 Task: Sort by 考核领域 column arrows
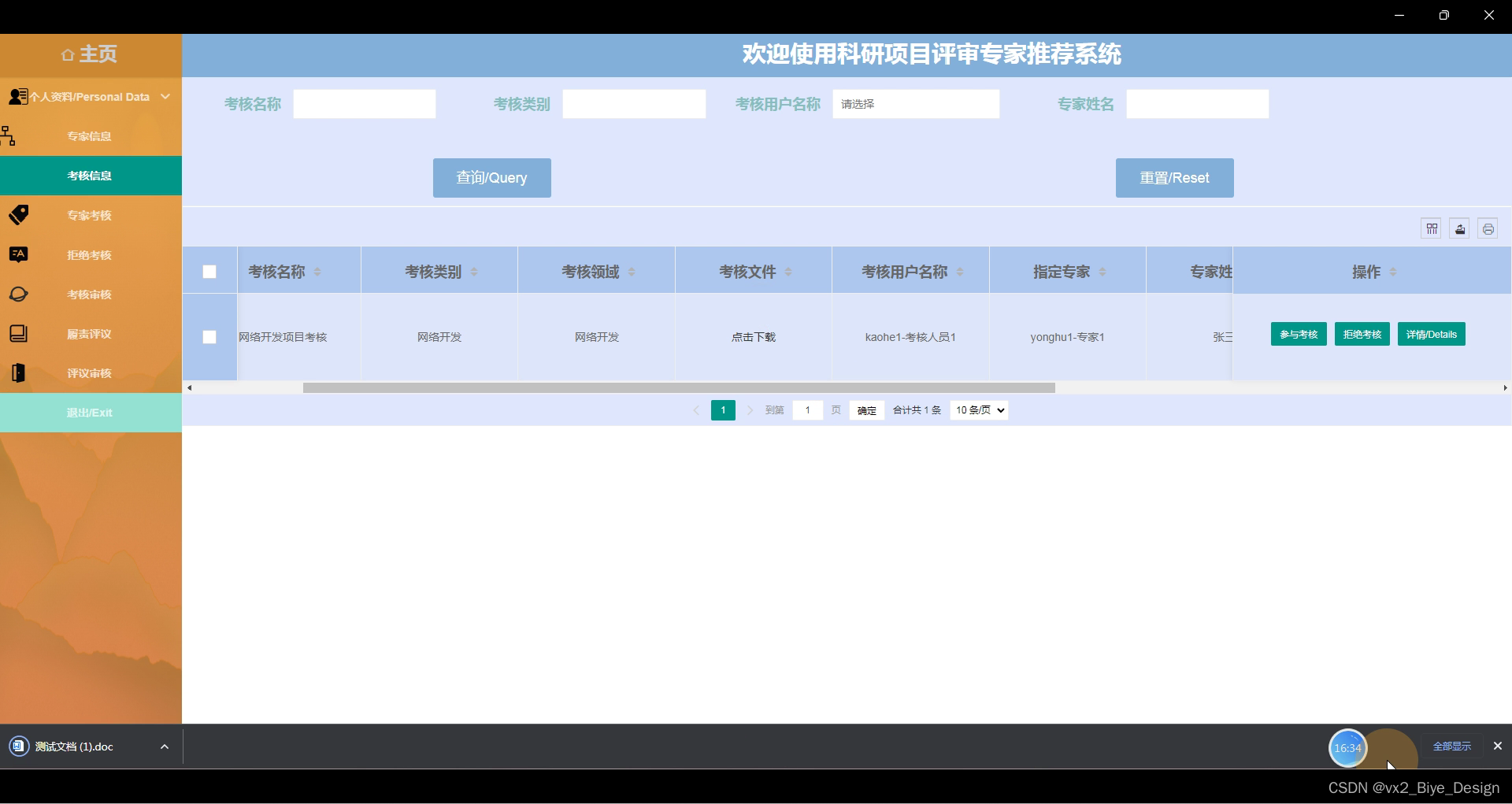(632, 272)
